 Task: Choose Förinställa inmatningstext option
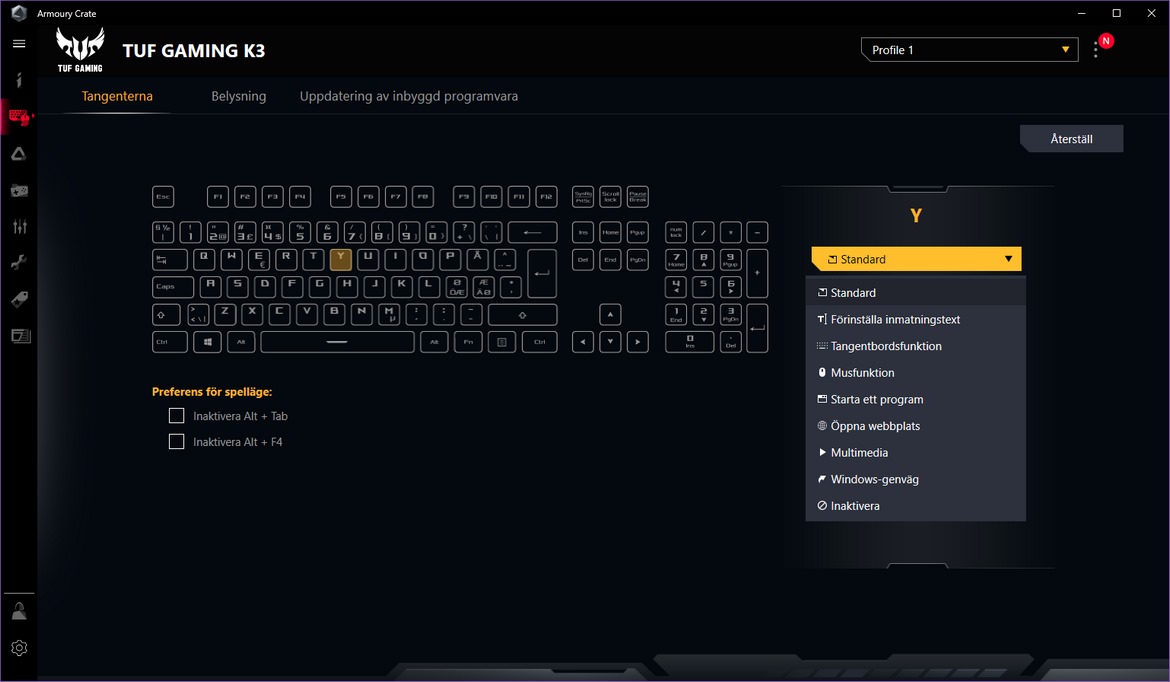(x=916, y=319)
